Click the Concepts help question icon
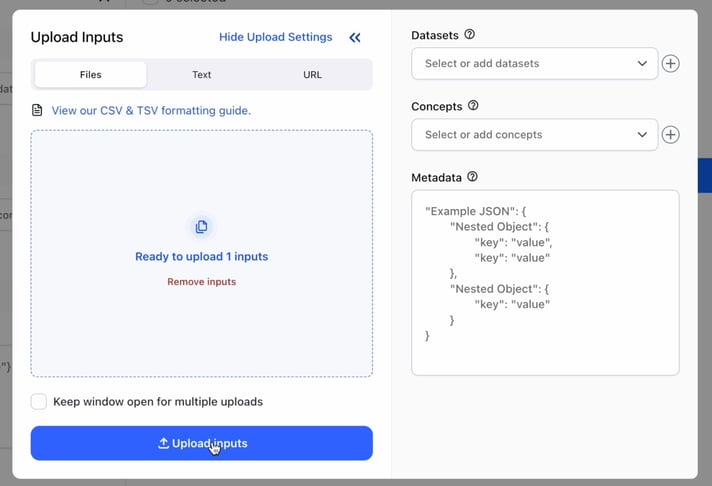The width and height of the screenshot is (712, 486). coord(473,106)
